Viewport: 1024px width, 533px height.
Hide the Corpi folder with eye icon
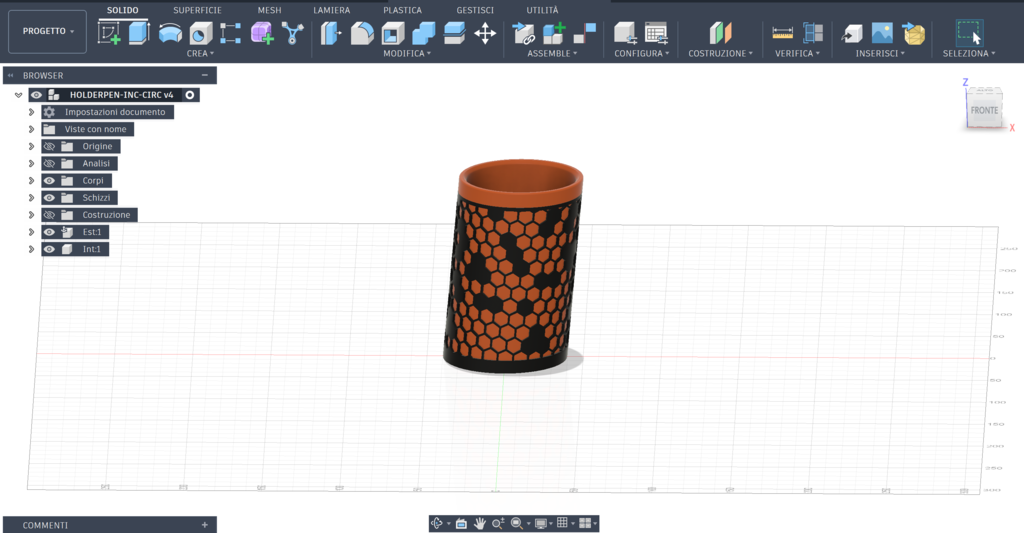coord(49,180)
